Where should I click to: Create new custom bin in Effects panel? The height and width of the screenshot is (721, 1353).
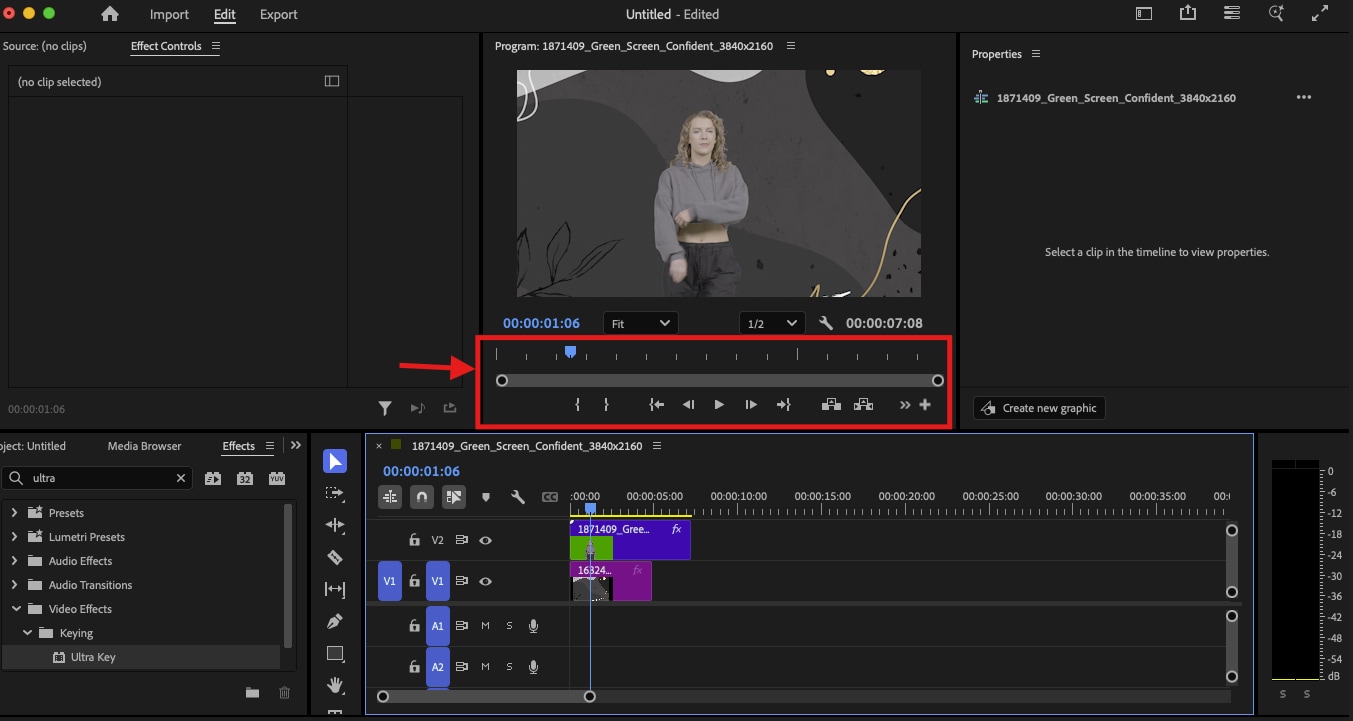(x=252, y=693)
